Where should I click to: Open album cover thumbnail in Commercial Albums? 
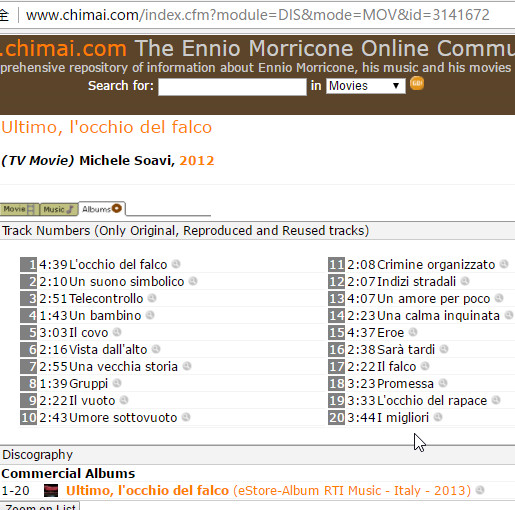51,491
